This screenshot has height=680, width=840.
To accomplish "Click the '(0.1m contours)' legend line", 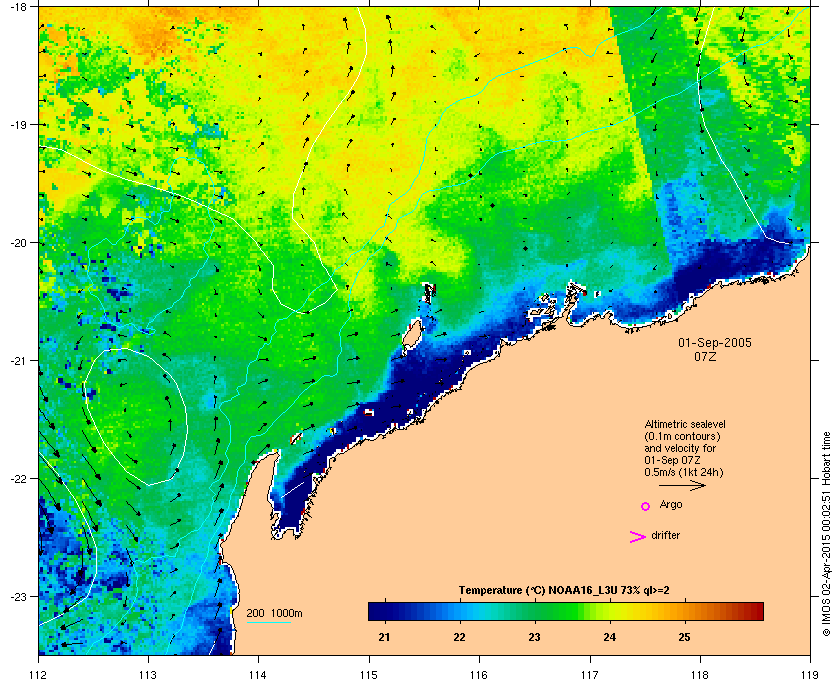I will pyautogui.click(x=682, y=436).
